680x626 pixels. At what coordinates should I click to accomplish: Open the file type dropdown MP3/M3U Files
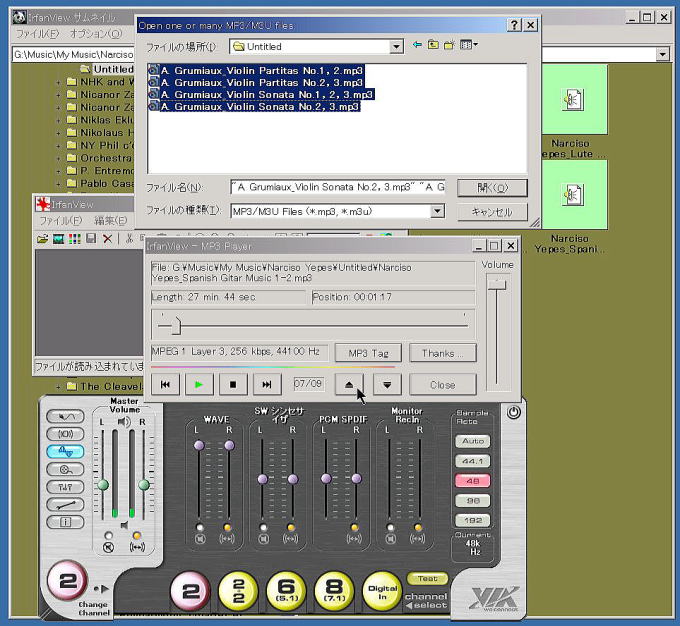pos(438,211)
